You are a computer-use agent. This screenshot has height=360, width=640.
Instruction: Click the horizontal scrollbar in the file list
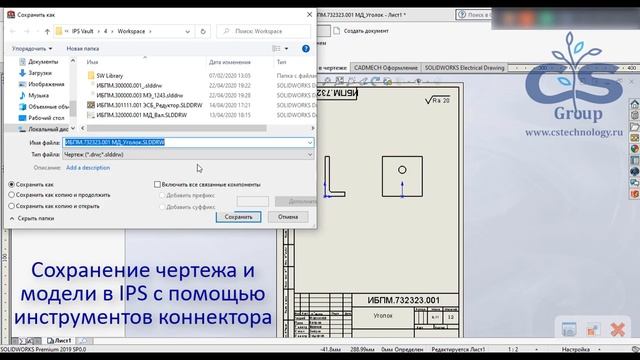tap(177, 128)
